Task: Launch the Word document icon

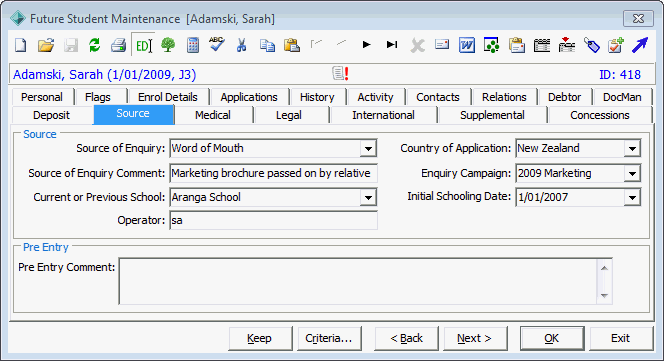Action: (x=467, y=45)
